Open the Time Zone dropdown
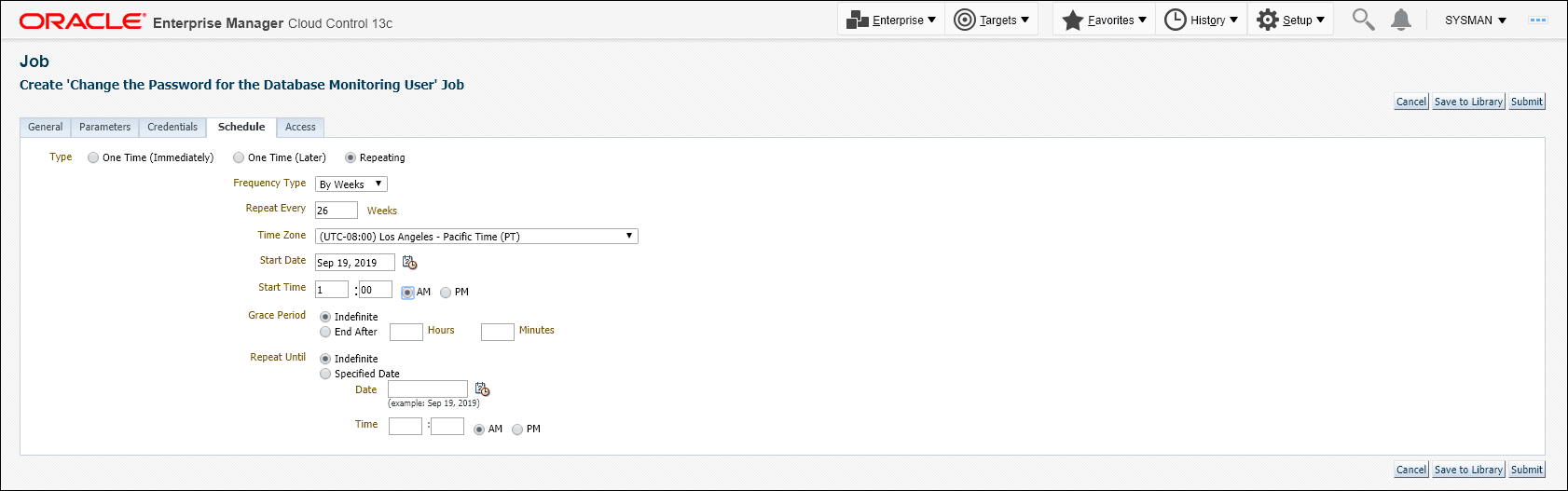The width and height of the screenshot is (1568, 491). (x=476, y=237)
